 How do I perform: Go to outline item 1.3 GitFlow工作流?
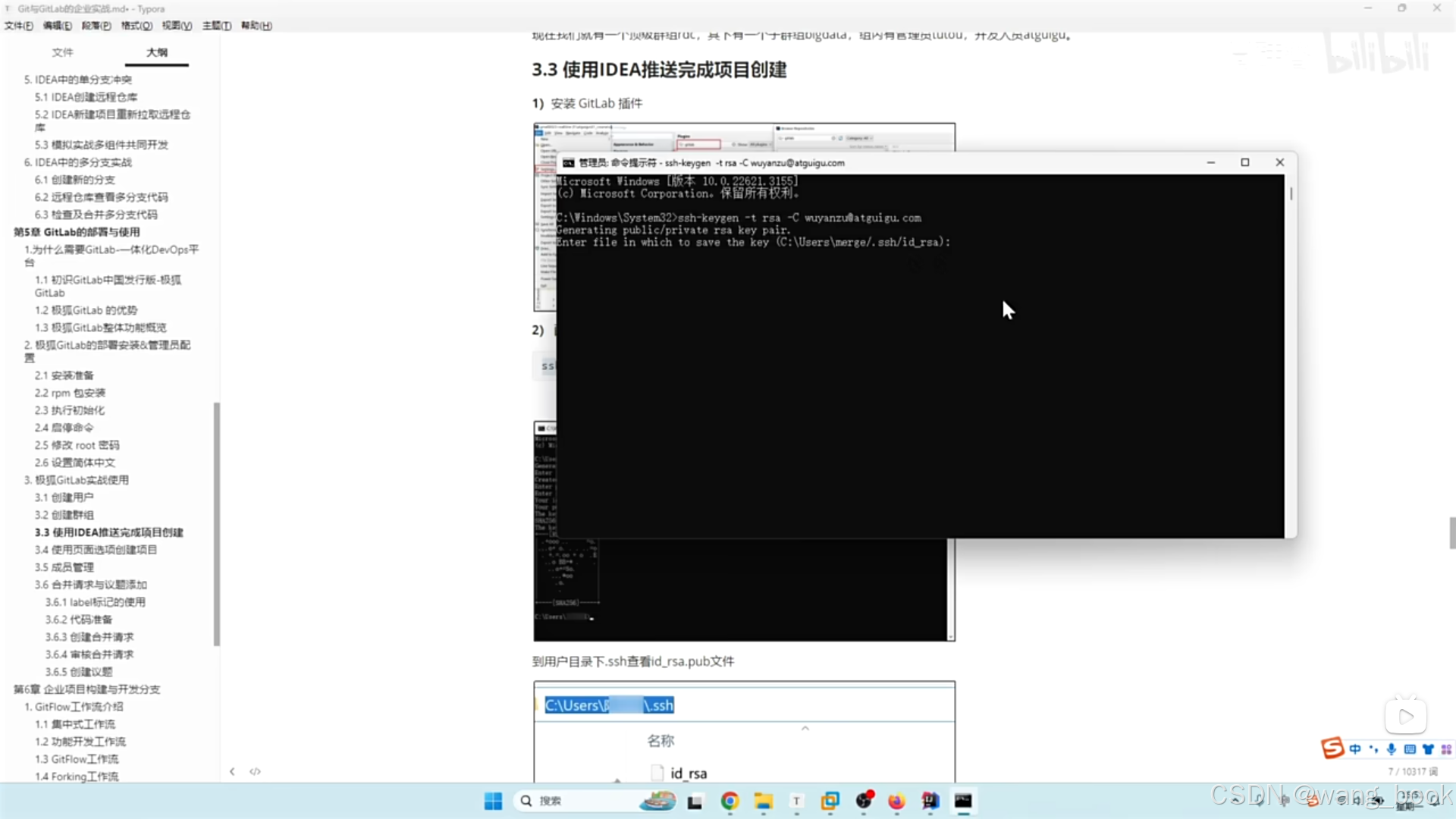point(76,759)
